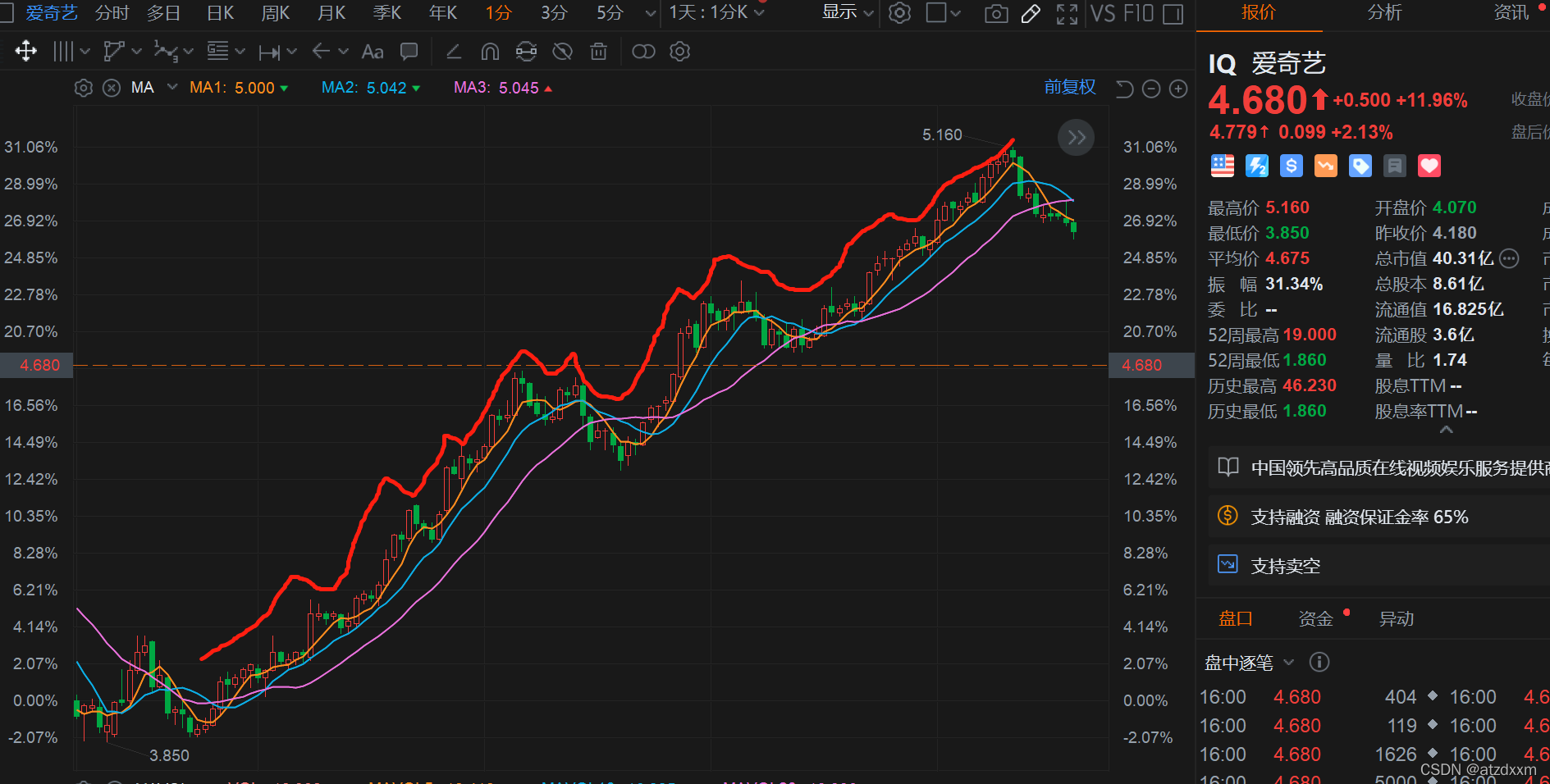The width and height of the screenshot is (1550, 784).
Task: Click the overlapping circles compare icon
Action: point(643,52)
